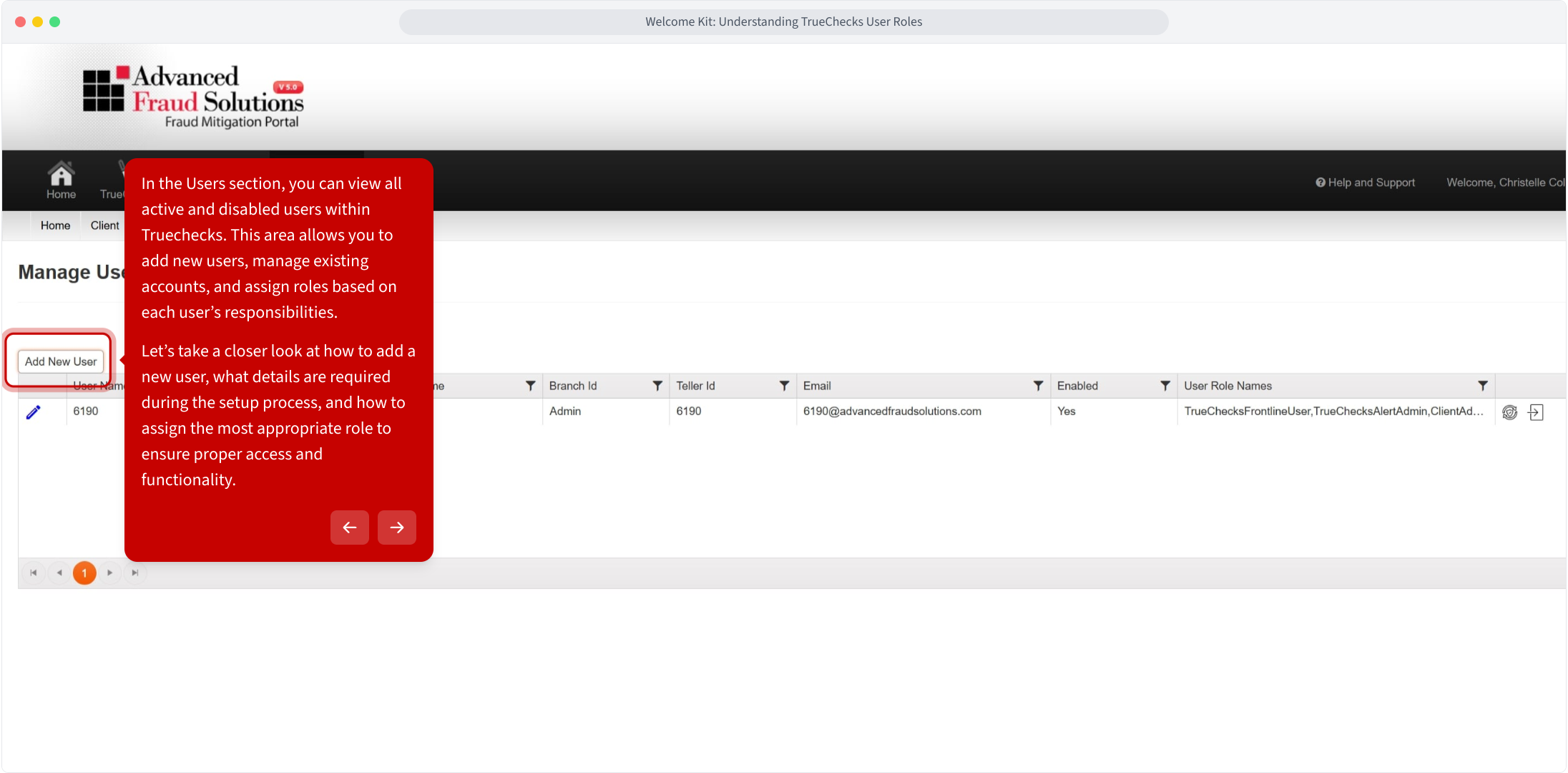Go to previous tour step arrow
1568x773 pixels.
coord(350,528)
